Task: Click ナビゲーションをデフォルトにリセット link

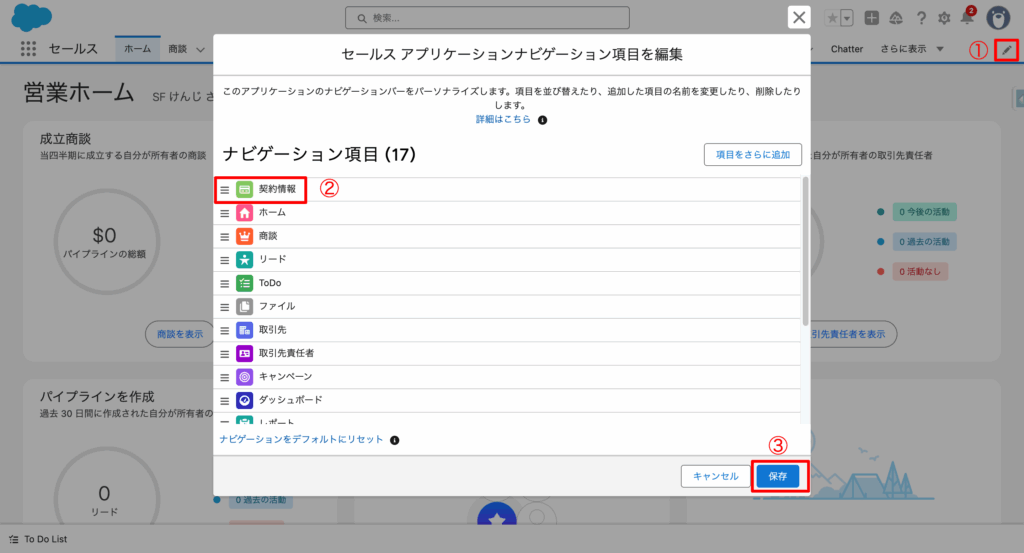Action: [x=301, y=440]
